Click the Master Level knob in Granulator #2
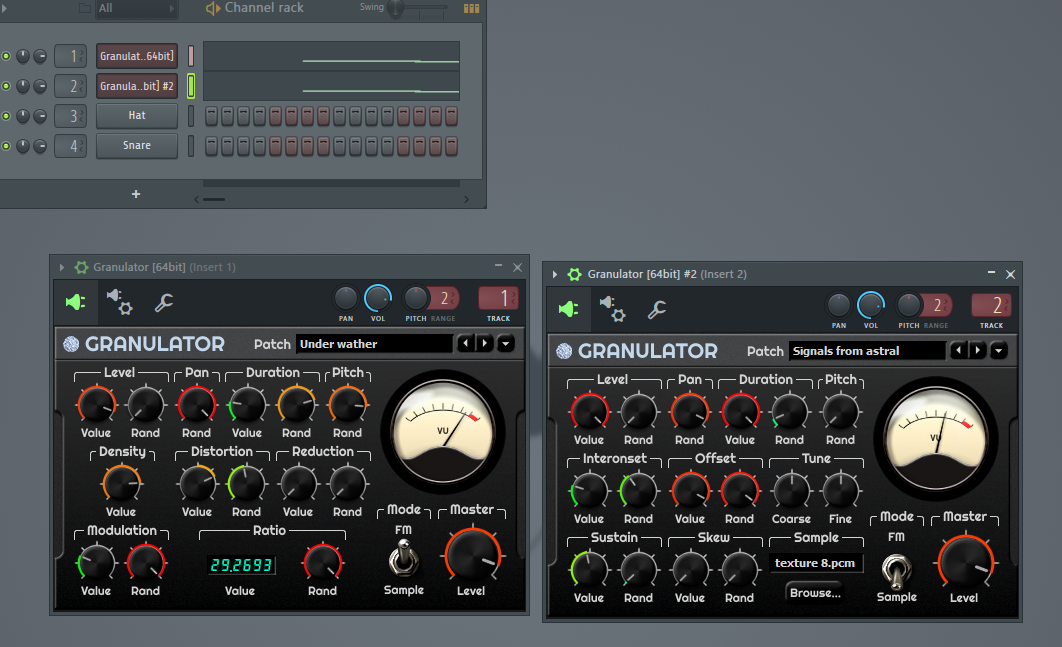 point(964,562)
